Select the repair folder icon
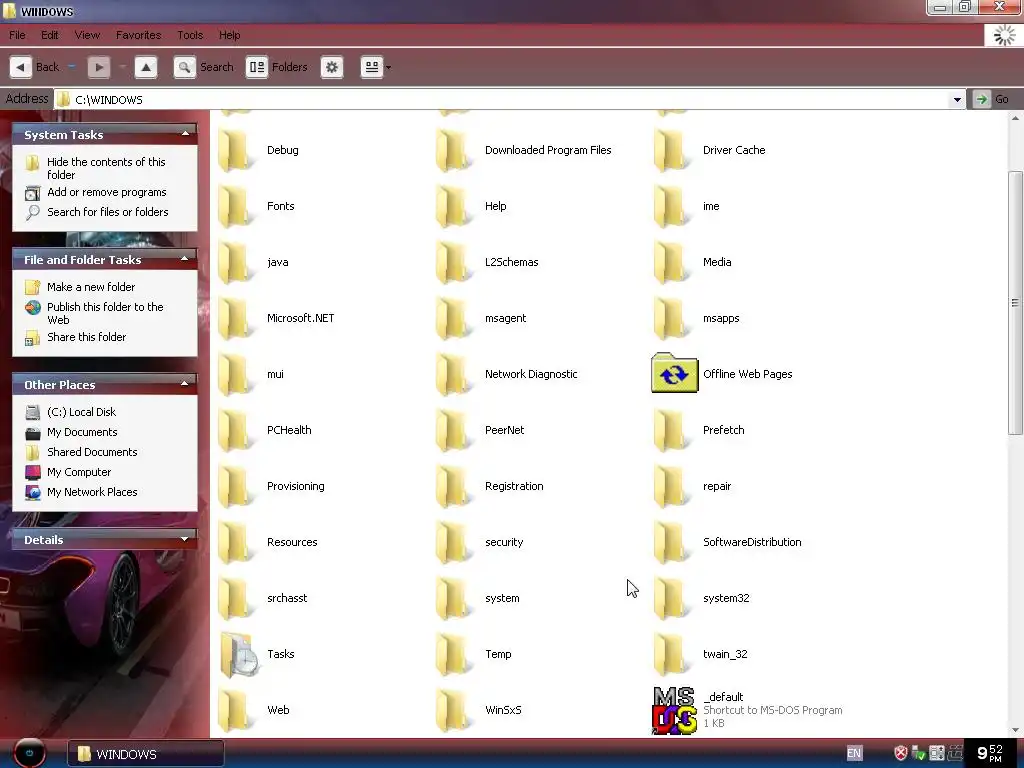 [671, 487]
